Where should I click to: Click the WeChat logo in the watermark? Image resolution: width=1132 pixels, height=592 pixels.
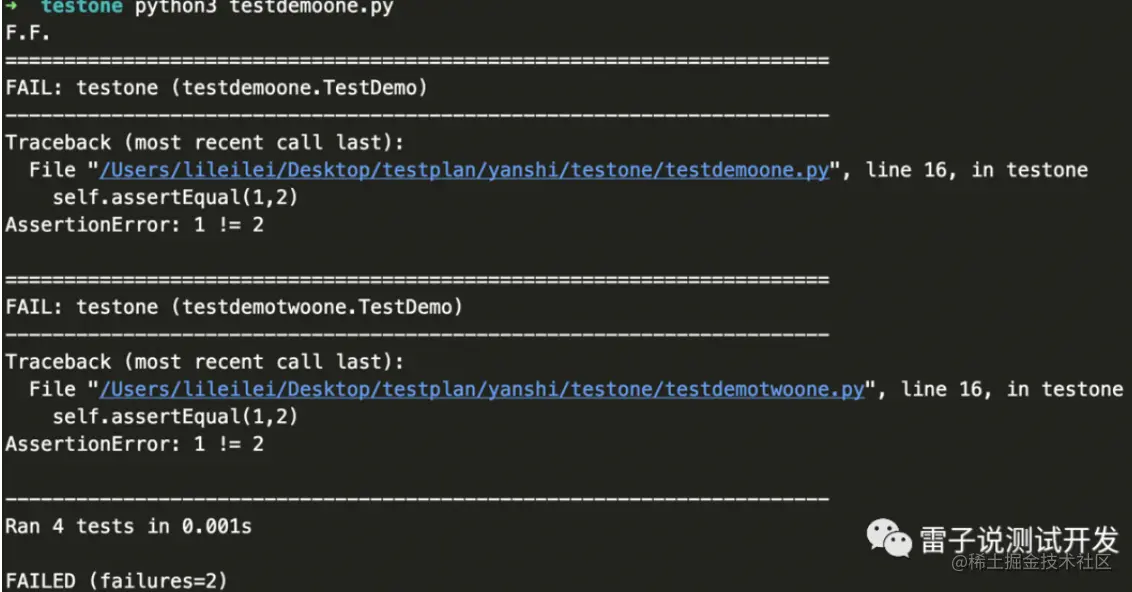click(889, 541)
